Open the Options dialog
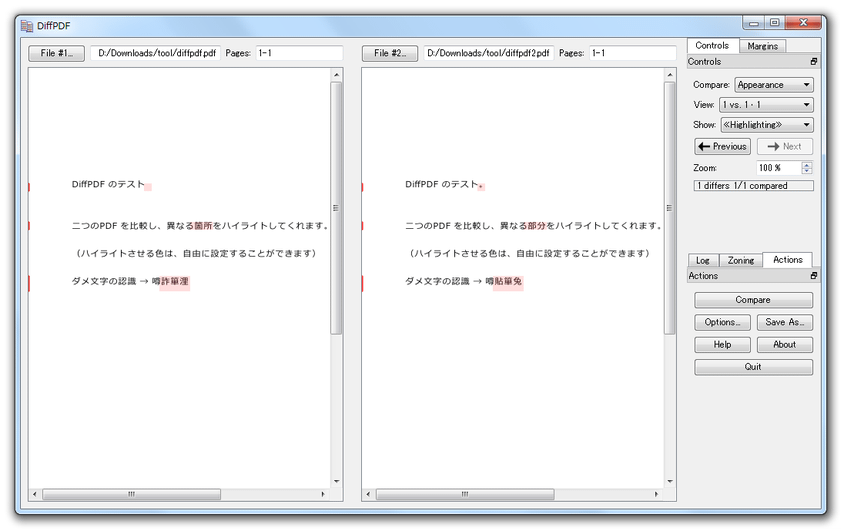The width and height of the screenshot is (844, 531). (x=722, y=322)
